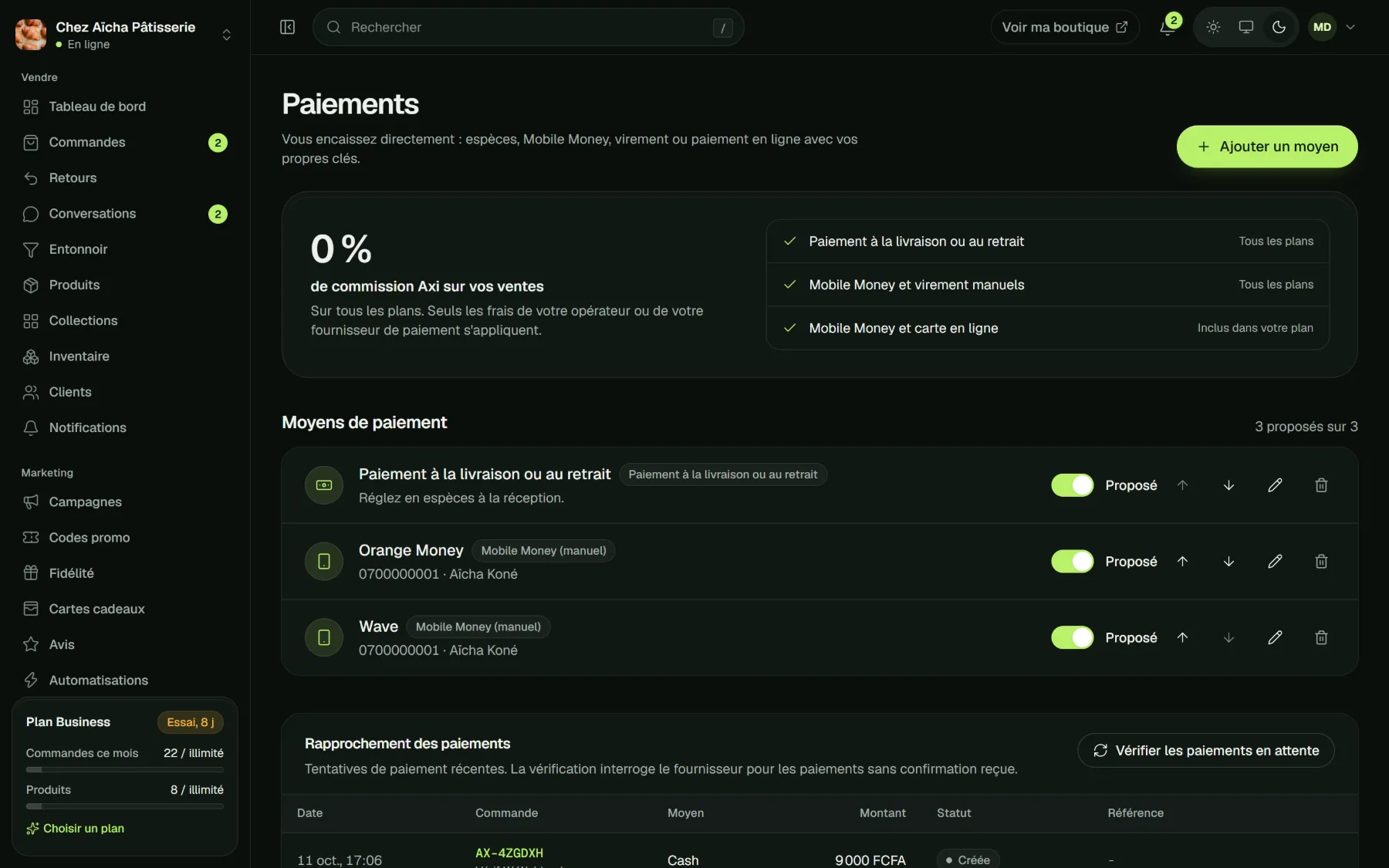The image size is (1389, 868).
Task: Click the Essai, 8 j badge
Action: 191,722
